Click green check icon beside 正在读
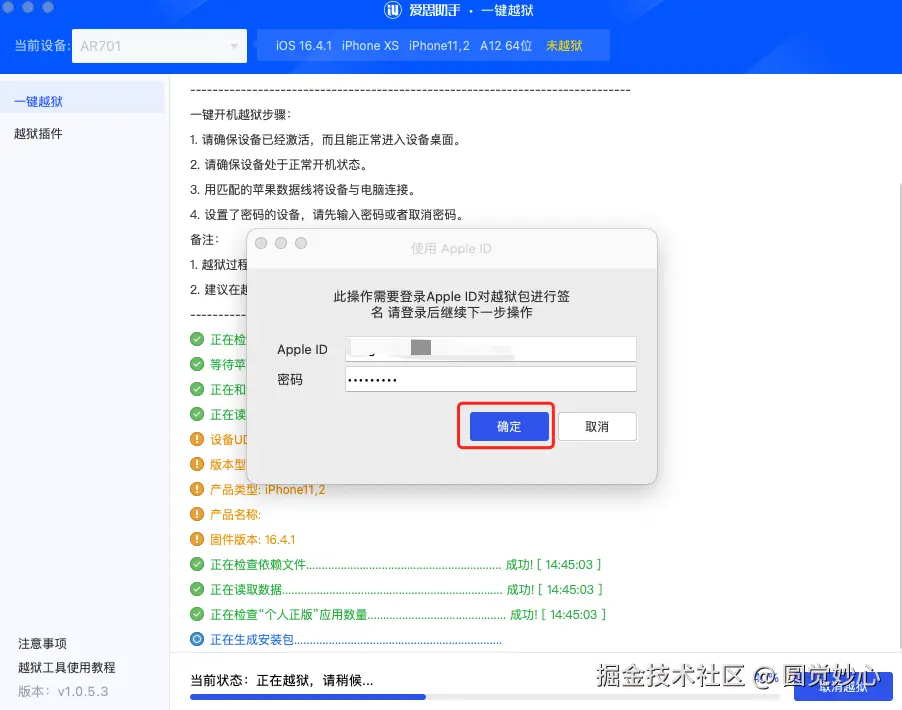 tap(197, 414)
